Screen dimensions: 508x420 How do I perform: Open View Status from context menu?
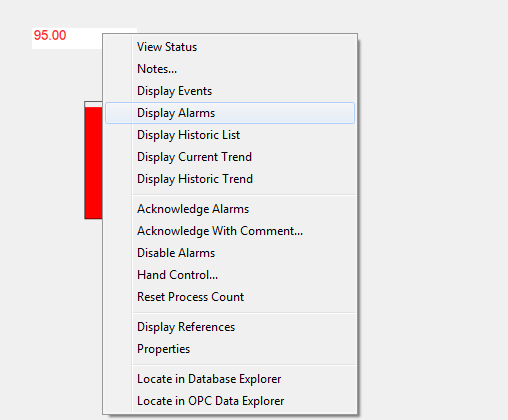pos(230,47)
